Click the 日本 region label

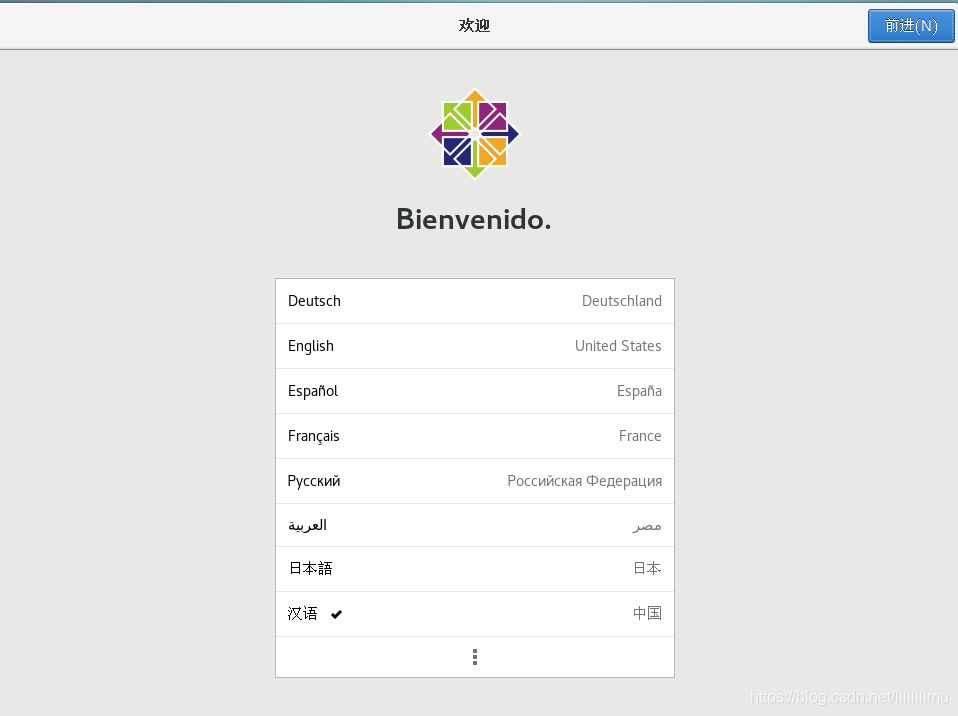tap(647, 568)
